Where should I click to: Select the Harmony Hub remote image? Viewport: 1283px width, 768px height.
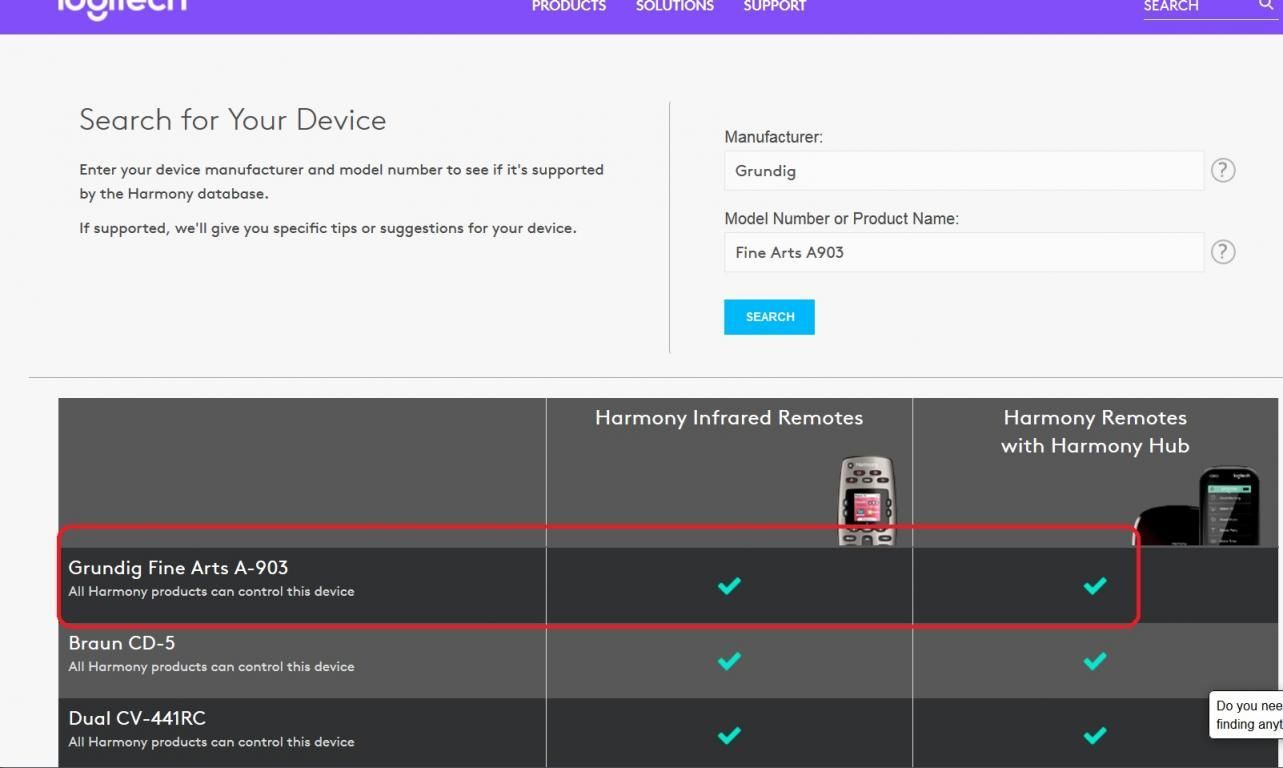click(1196, 507)
